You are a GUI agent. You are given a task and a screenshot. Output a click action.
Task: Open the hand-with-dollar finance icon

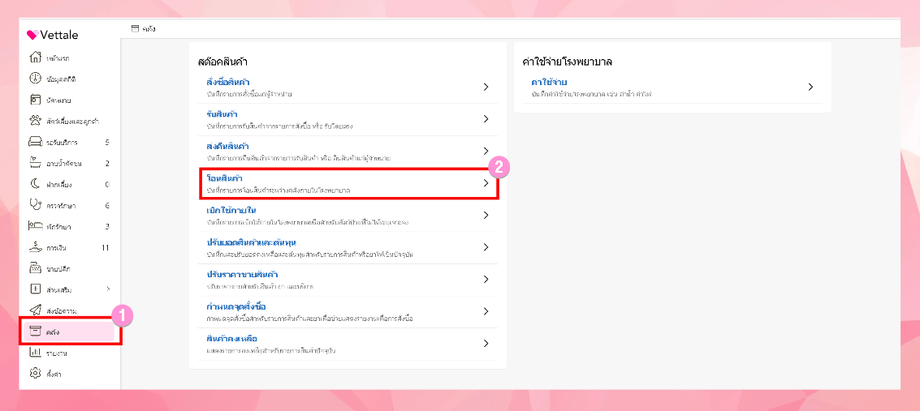coord(35,247)
